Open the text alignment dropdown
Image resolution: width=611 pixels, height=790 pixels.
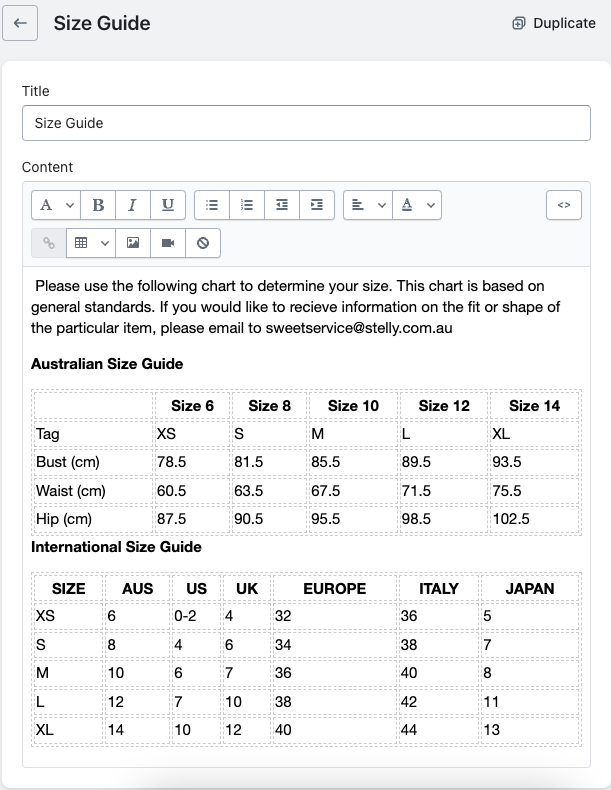367,205
